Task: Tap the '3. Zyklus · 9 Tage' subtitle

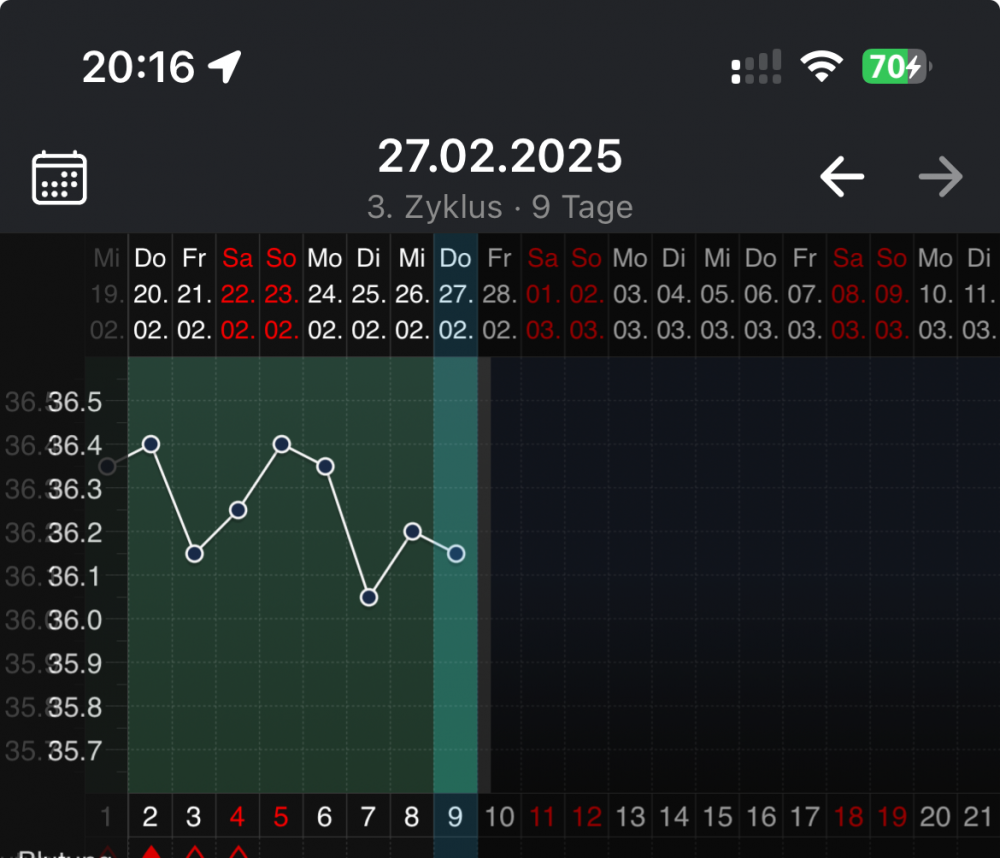Action: (499, 207)
